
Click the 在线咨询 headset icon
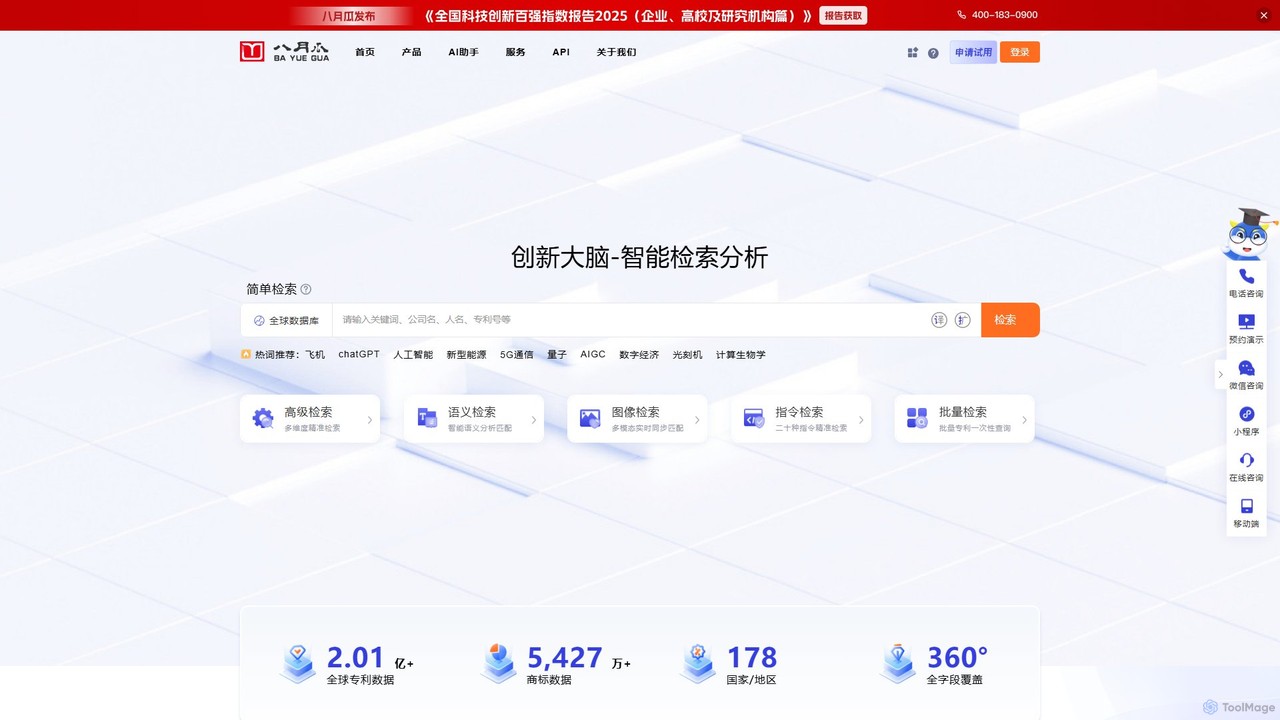click(1246, 460)
